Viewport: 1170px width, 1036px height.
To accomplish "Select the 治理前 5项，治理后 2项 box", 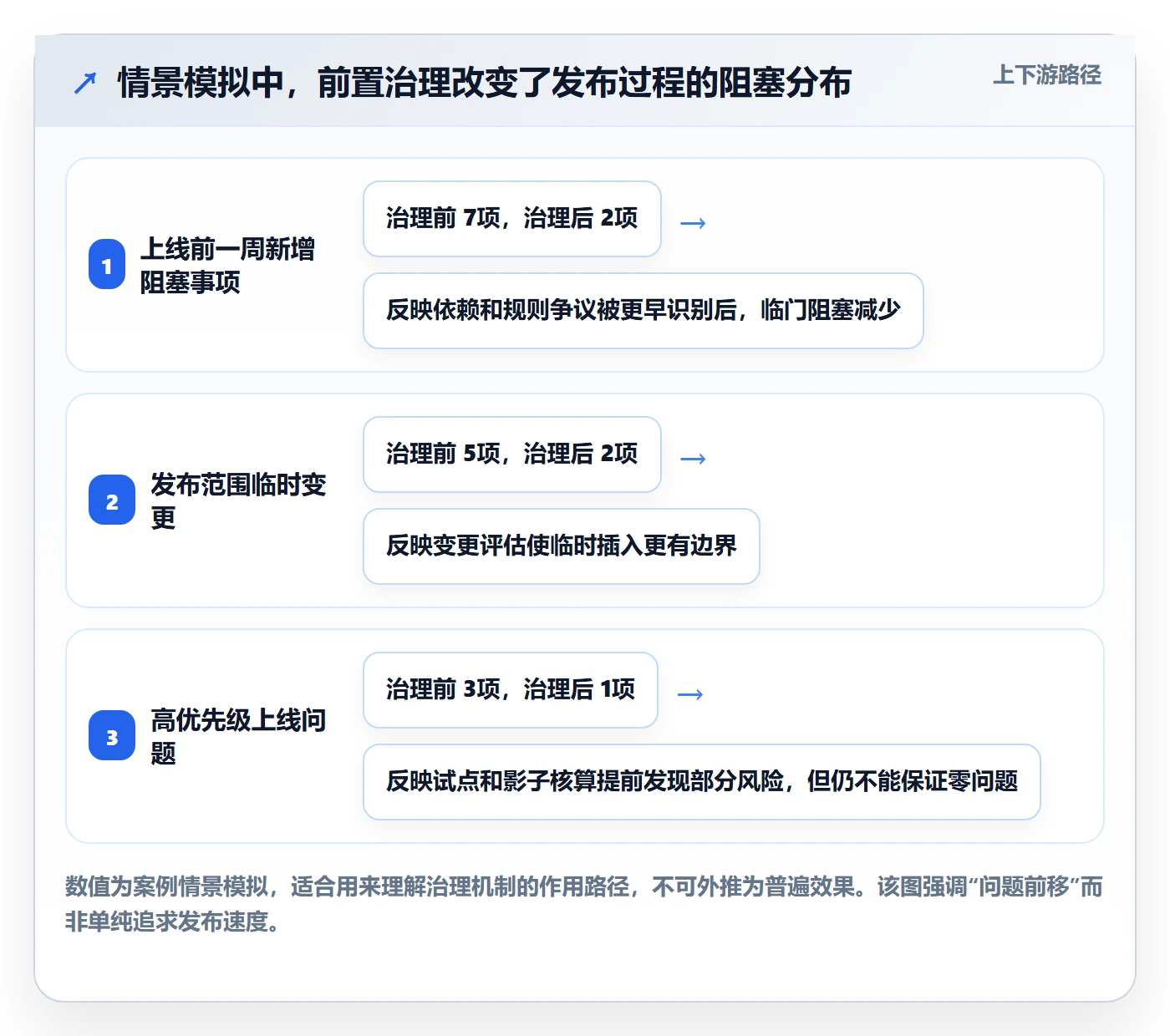I will pyautogui.click(x=512, y=455).
